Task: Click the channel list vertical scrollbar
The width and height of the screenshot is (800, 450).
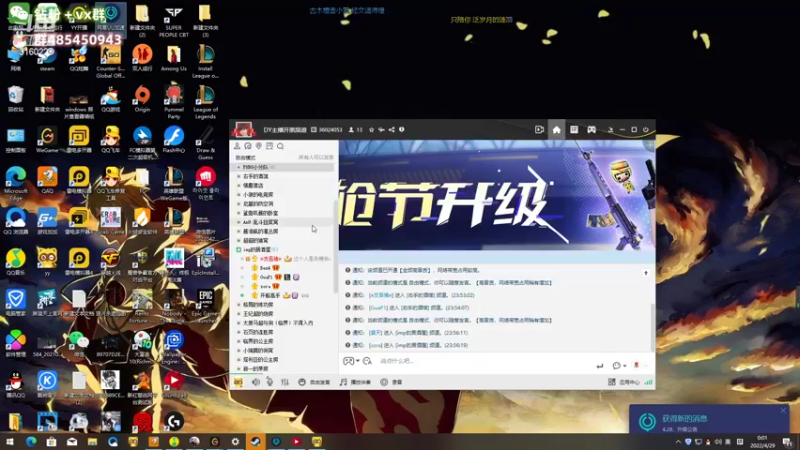Action: [x=335, y=247]
